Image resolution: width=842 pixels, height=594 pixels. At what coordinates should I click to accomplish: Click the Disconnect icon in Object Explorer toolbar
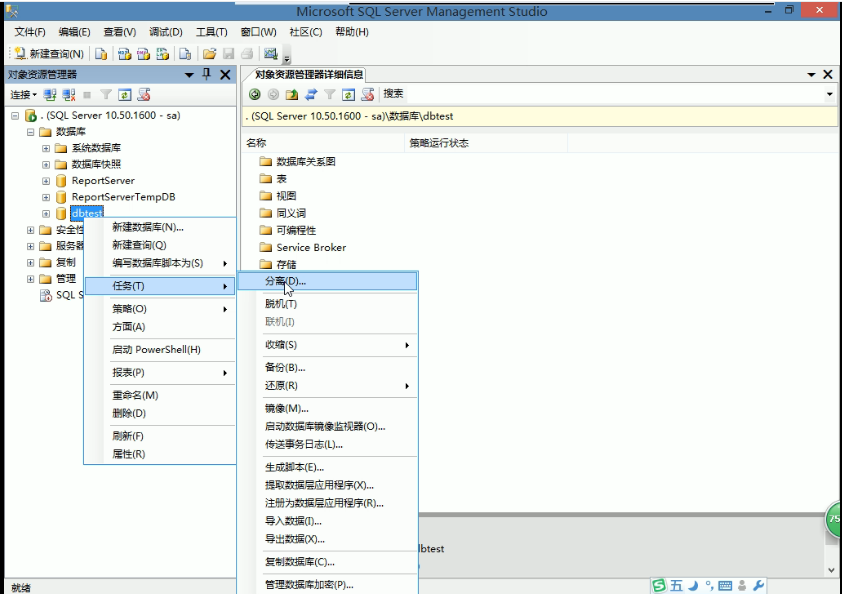pyautogui.click(x=69, y=95)
